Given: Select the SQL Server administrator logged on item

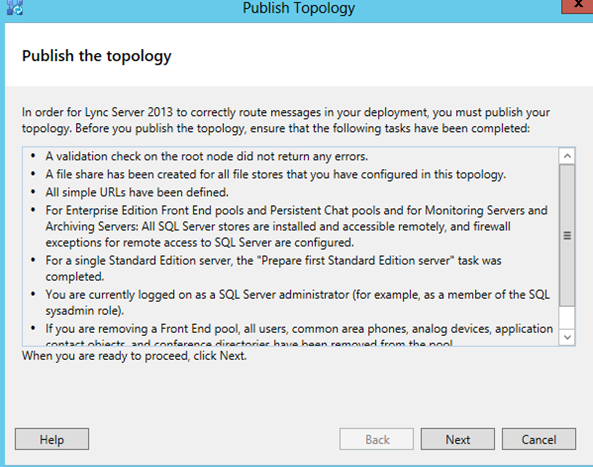Looking at the screenshot, I should pyautogui.click(x=297, y=302).
